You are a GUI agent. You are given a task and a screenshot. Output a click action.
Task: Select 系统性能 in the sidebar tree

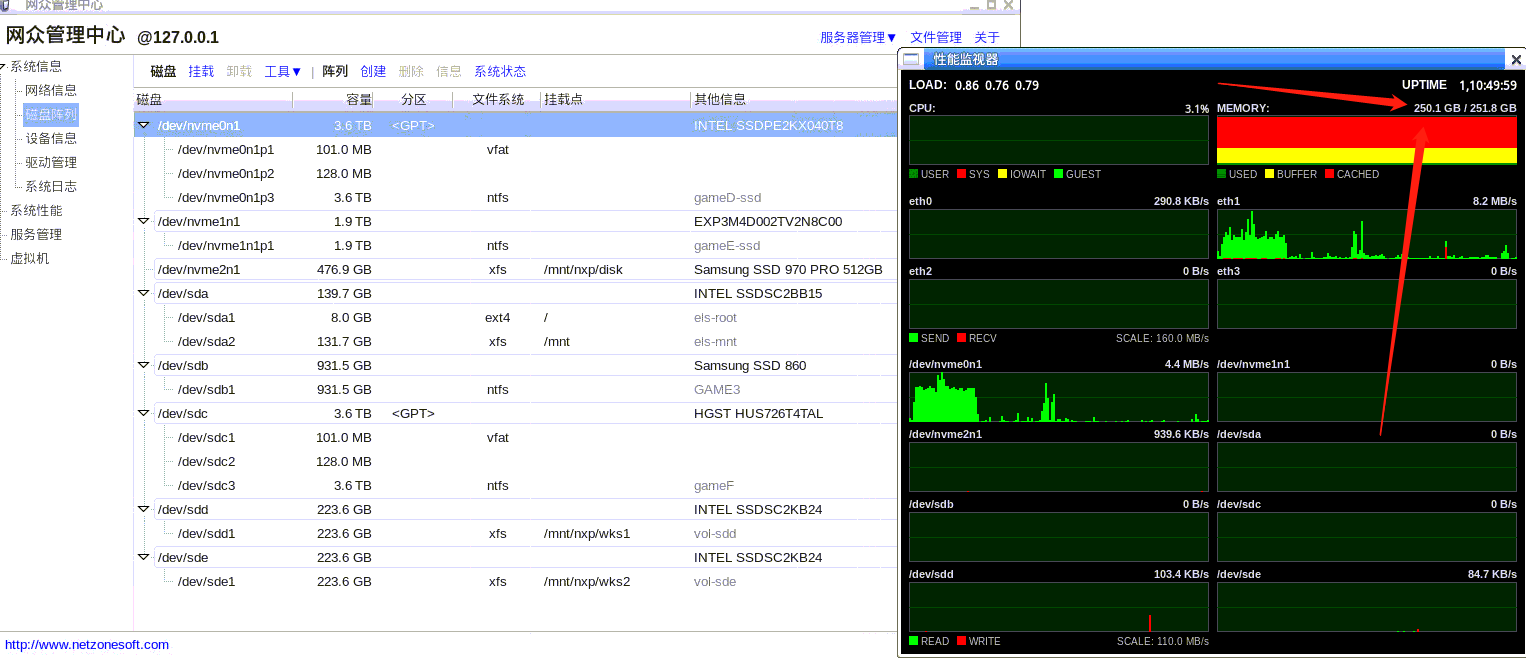pyautogui.click(x=36, y=211)
